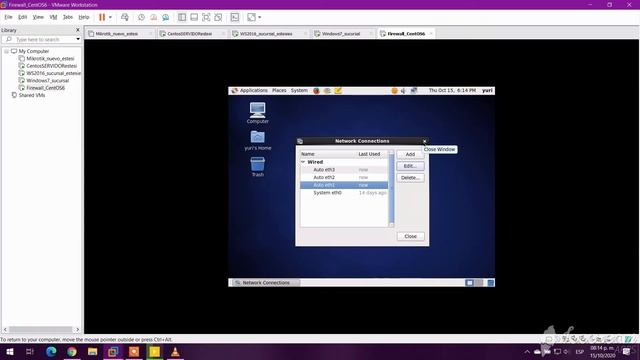Image resolution: width=640 pixels, height=360 pixels.
Task: Take a snapshot using the clock icon
Action: [141, 17]
